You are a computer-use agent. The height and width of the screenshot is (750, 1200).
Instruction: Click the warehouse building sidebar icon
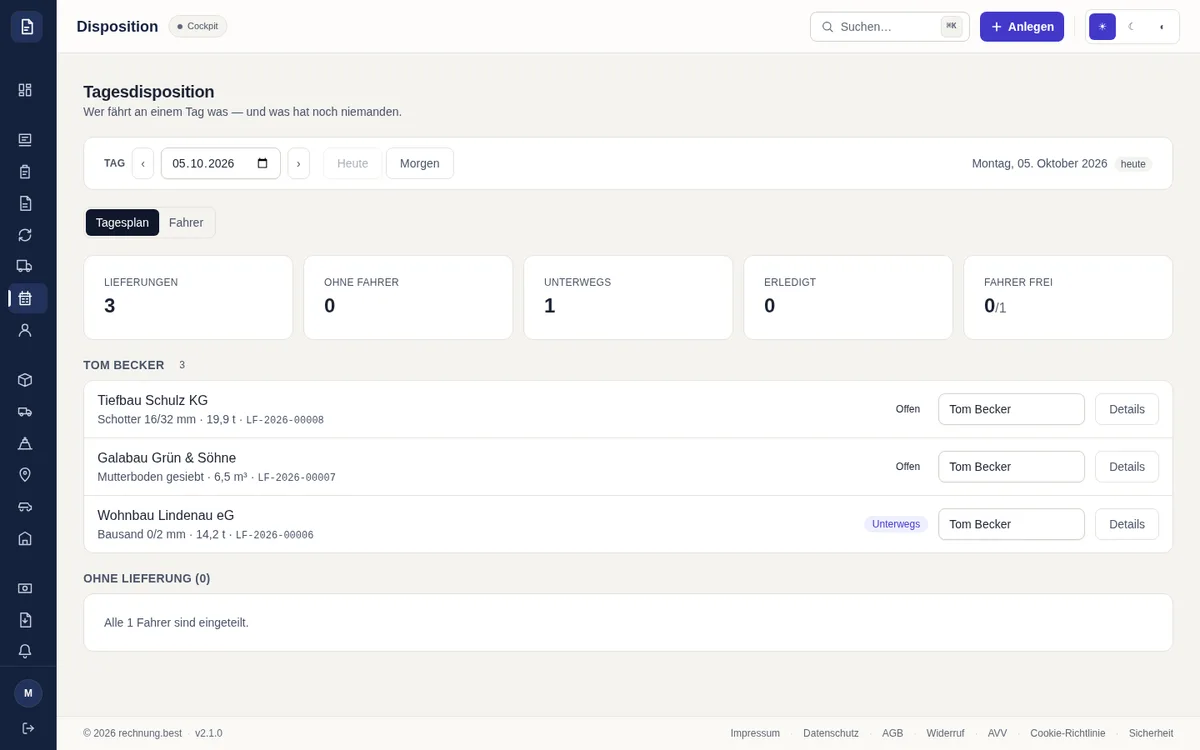25,538
